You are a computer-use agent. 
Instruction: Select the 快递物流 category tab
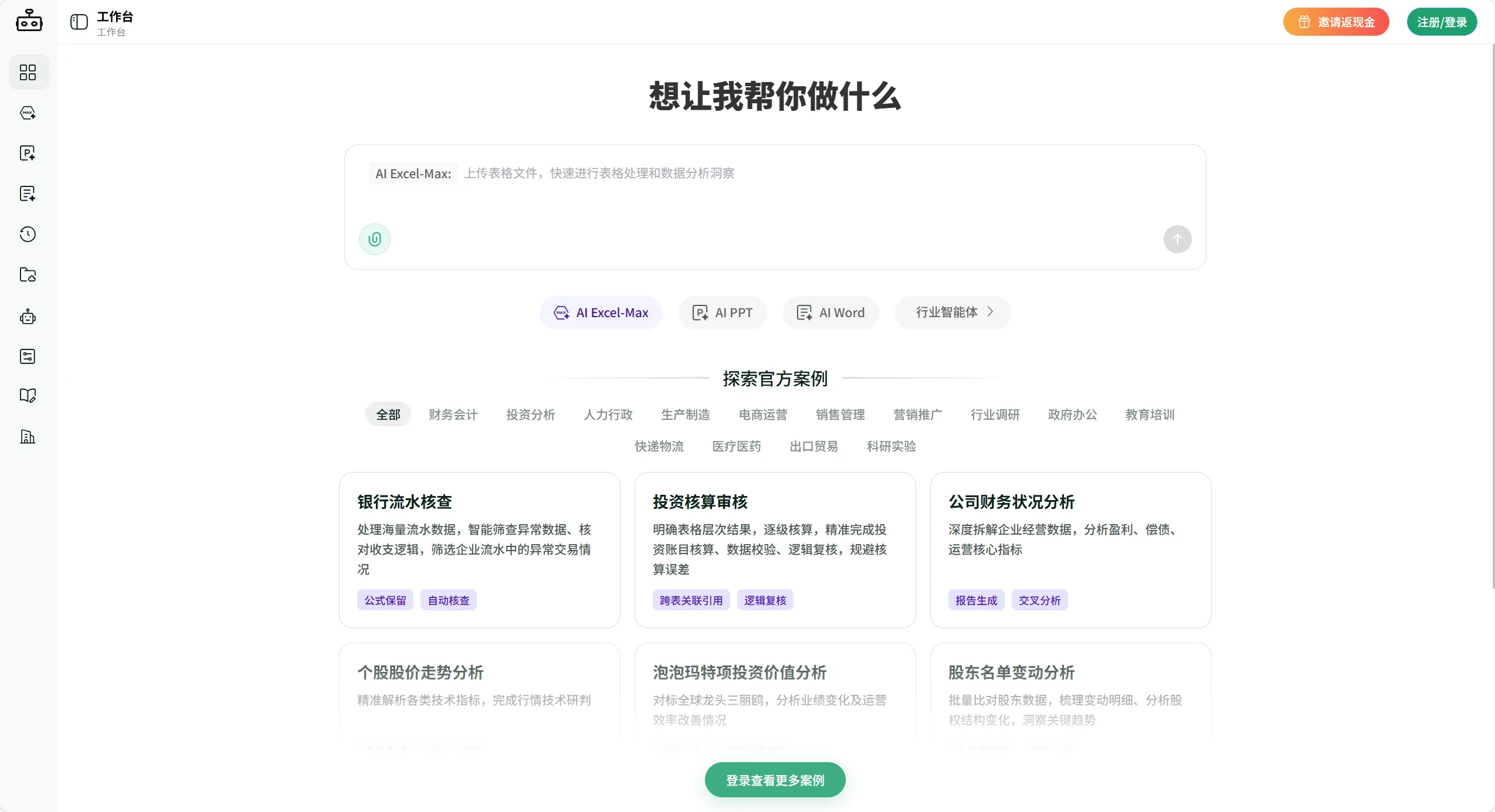659,446
